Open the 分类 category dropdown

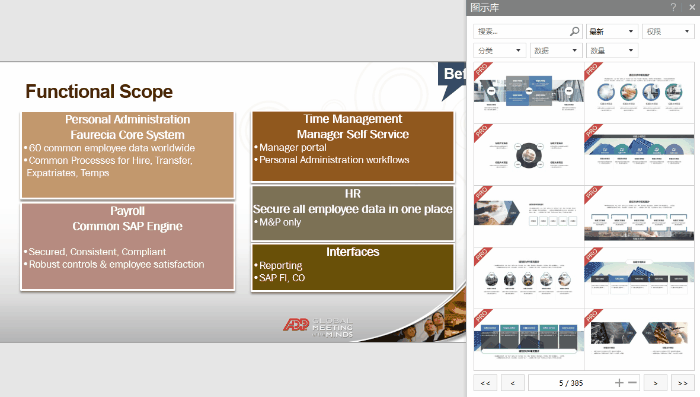tap(500, 50)
